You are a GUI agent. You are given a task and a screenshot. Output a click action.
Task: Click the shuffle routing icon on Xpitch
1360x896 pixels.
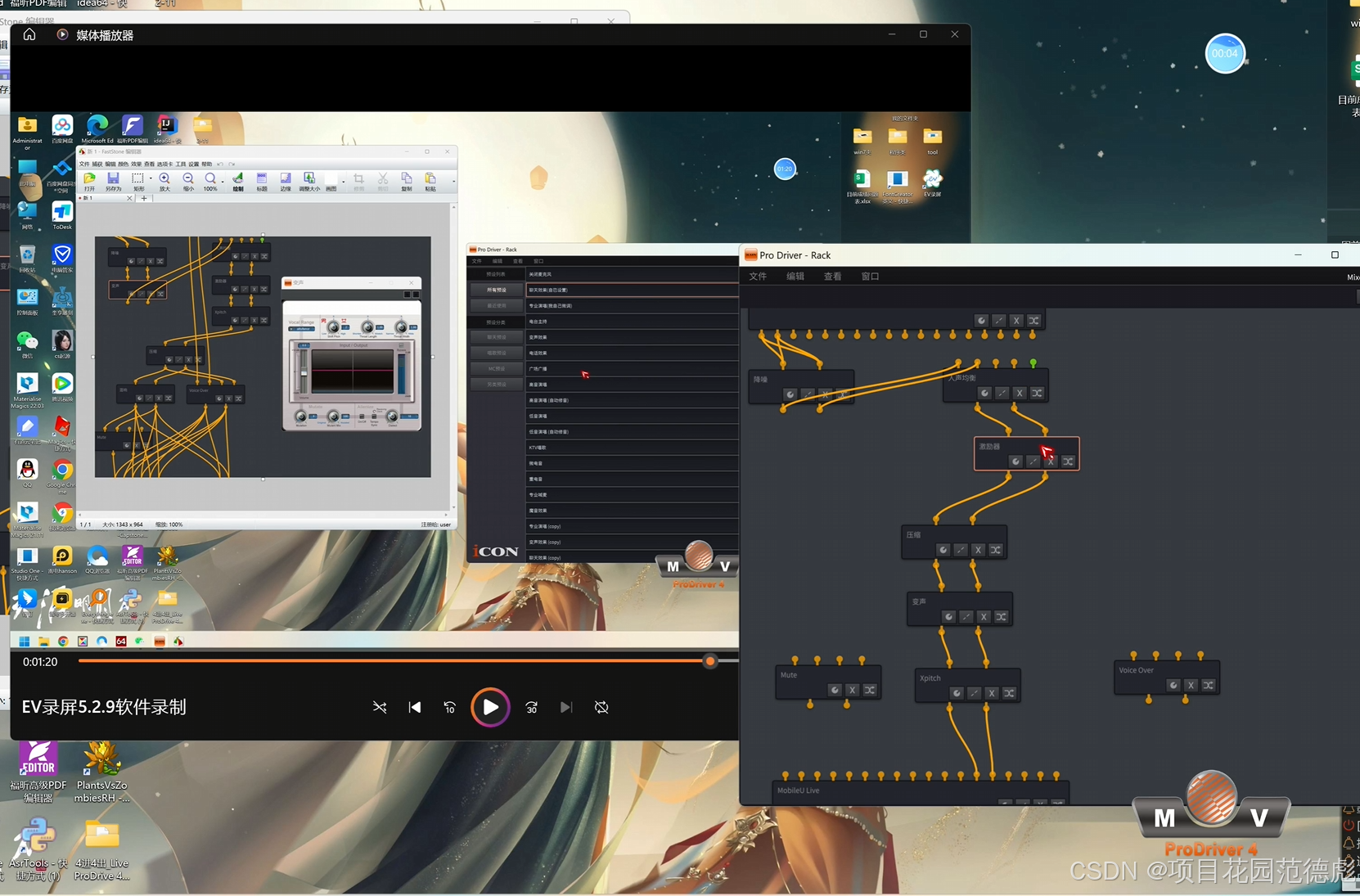(x=1010, y=693)
